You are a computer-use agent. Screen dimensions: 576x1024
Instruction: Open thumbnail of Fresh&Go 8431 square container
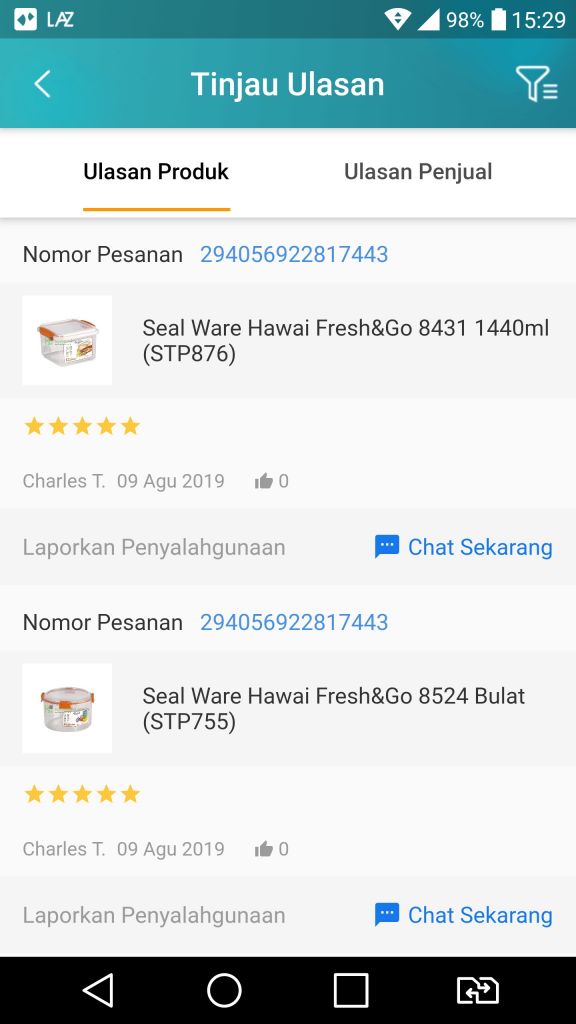point(67,340)
